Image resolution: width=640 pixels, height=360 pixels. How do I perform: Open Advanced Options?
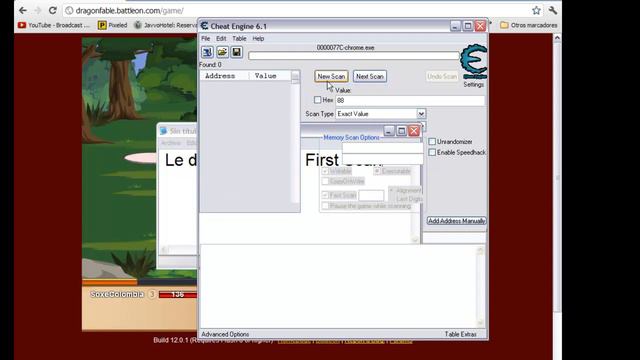[x=225, y=334]
